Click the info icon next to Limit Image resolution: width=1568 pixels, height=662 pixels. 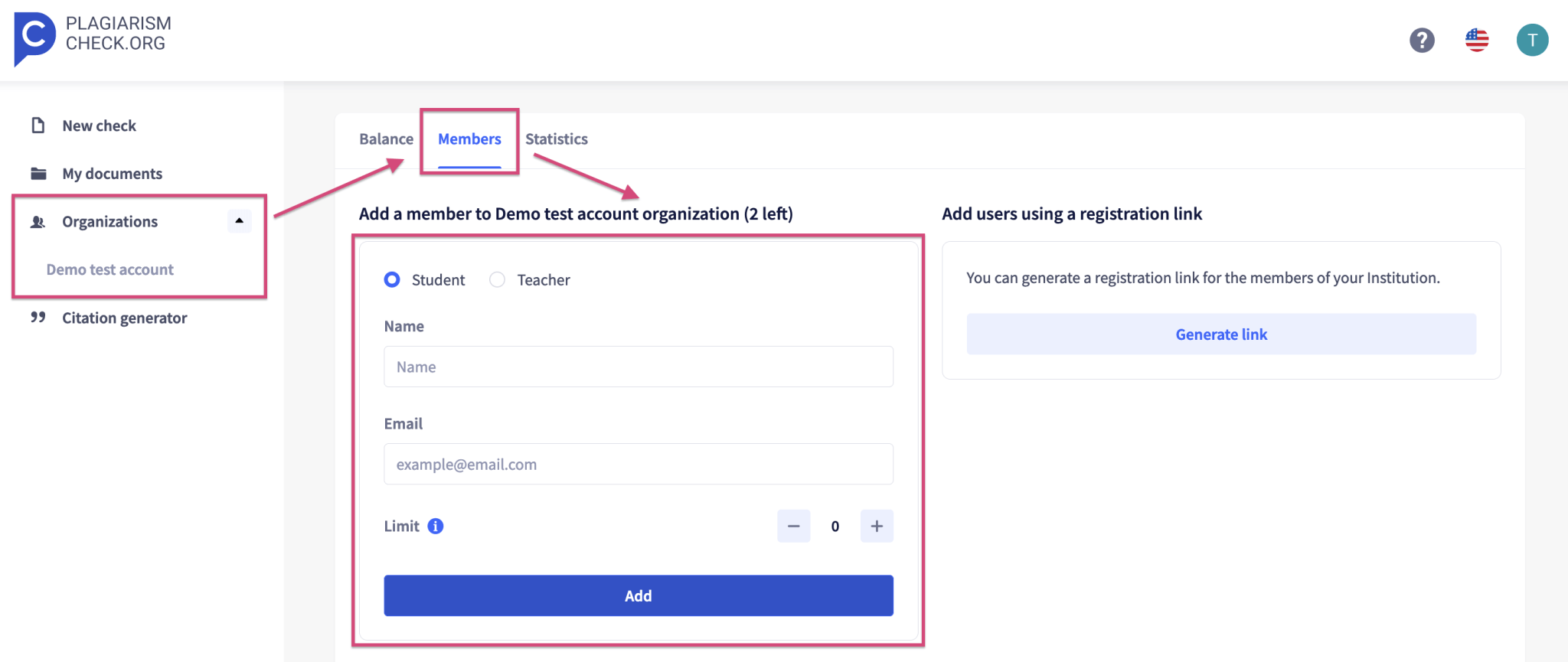pyautogui.click(x=435, y=526)
